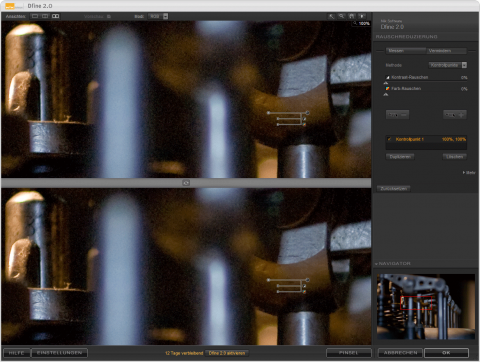This screenshot has height=362, width=480.
Task: Toggle the Kontrollpunkt 1 checkmark
Action: pos(389,139)
